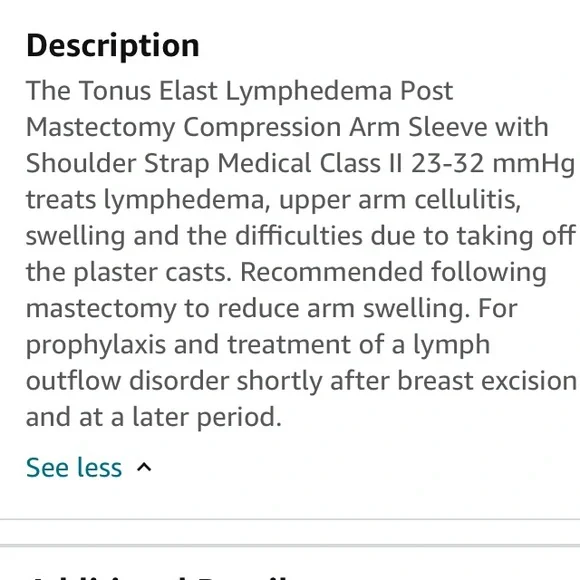Click the phrase "upper arm cellulitis"
This screenshot has height=580, width=580.
point(400,201)
